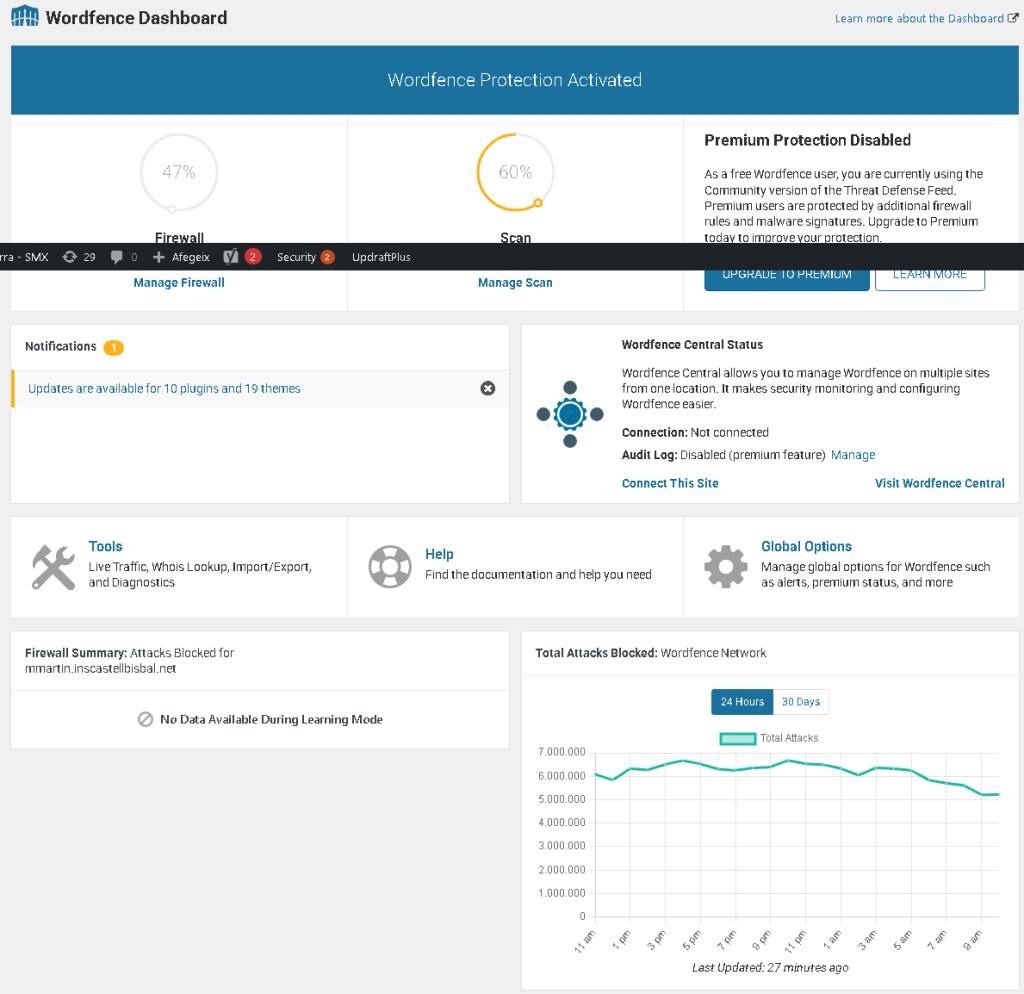Click the Scan 60% progress circle
Screen dimensions: 1024x994
pyautogui.click(x=515, y=172)
